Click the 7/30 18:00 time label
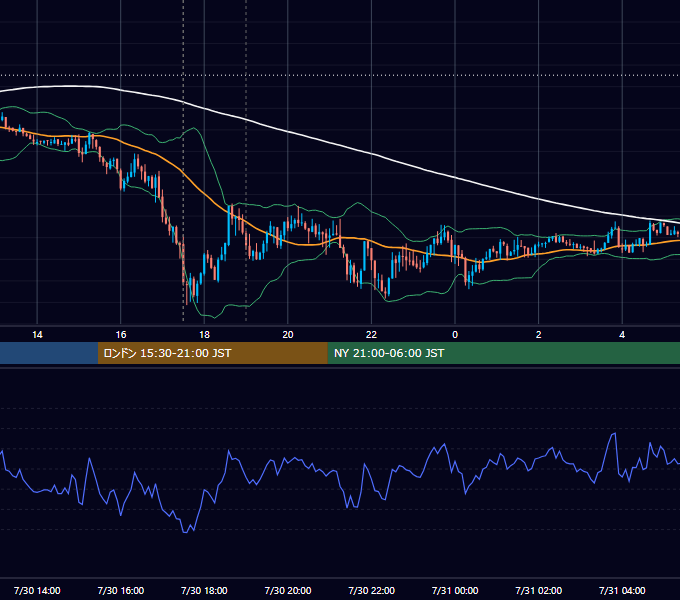This screenshot has height=600, width=680. pyautogui.click(x=204, y=590)
